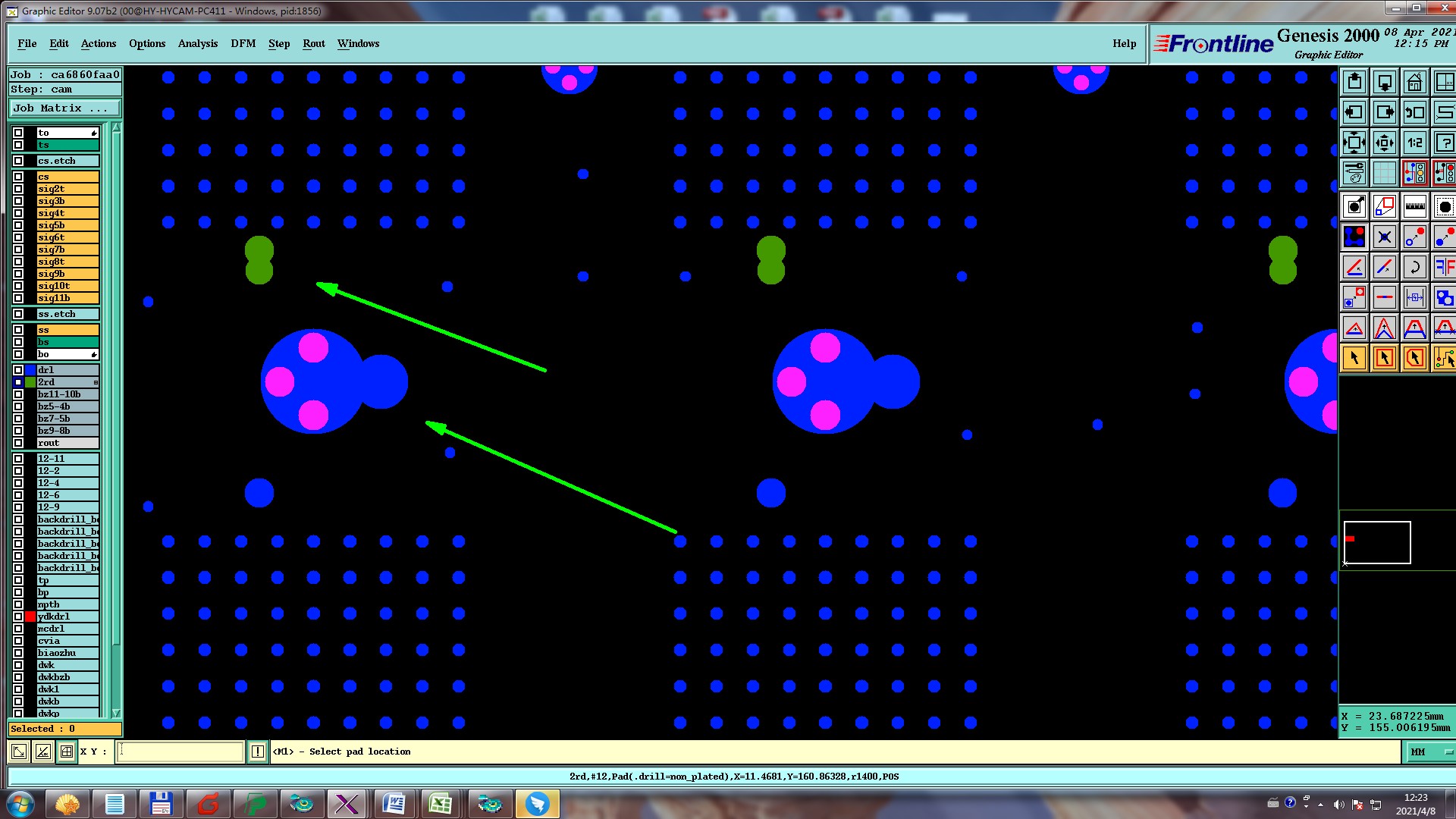
Task: Toggle checkbox for rout layer
Action: (x=18, y=443)
